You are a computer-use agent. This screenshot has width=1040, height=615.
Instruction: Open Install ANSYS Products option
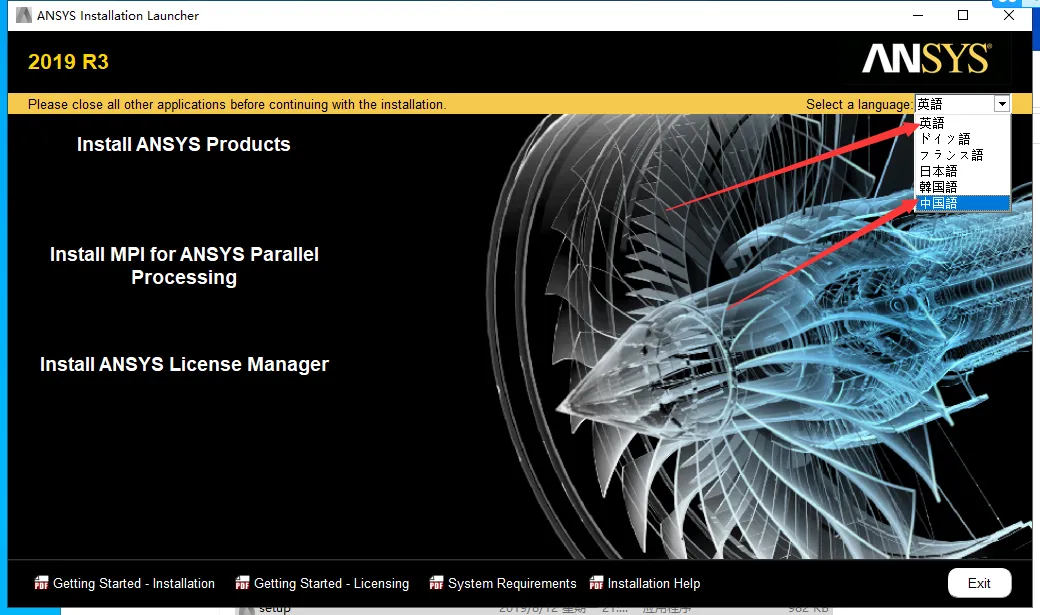184,144
